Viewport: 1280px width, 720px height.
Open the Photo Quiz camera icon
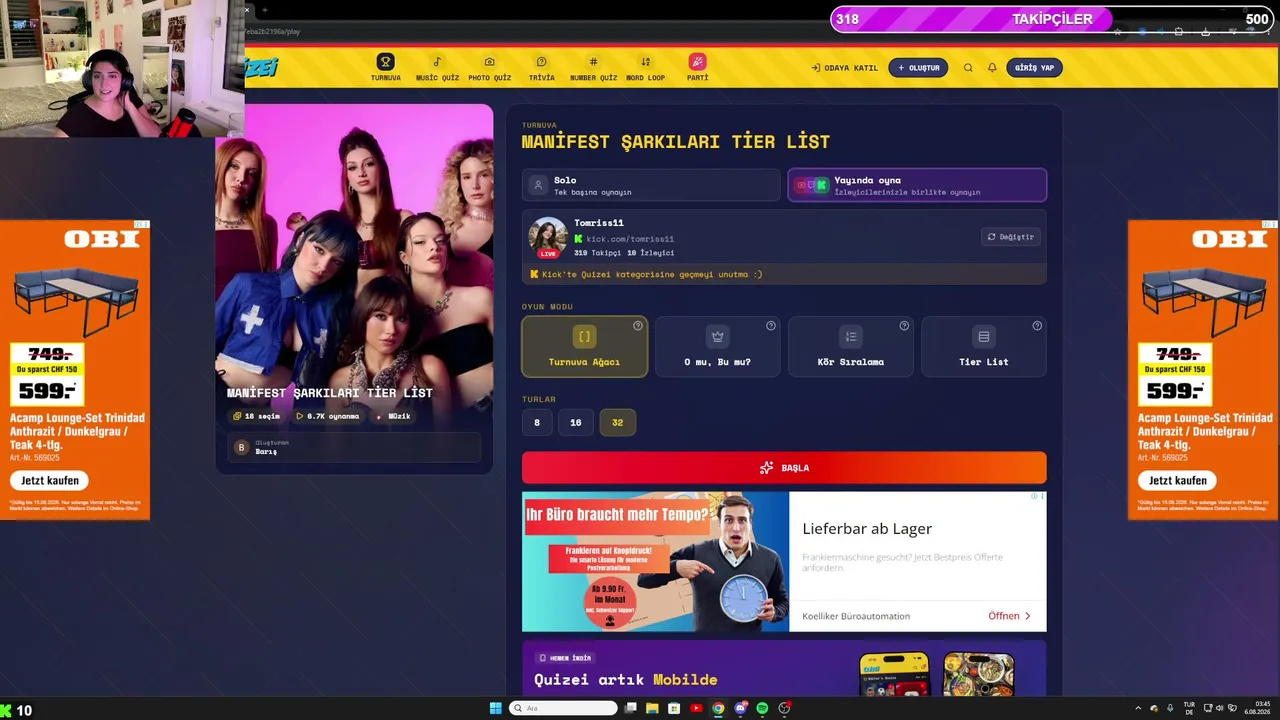pyautogui.click(x=489, y=62)
